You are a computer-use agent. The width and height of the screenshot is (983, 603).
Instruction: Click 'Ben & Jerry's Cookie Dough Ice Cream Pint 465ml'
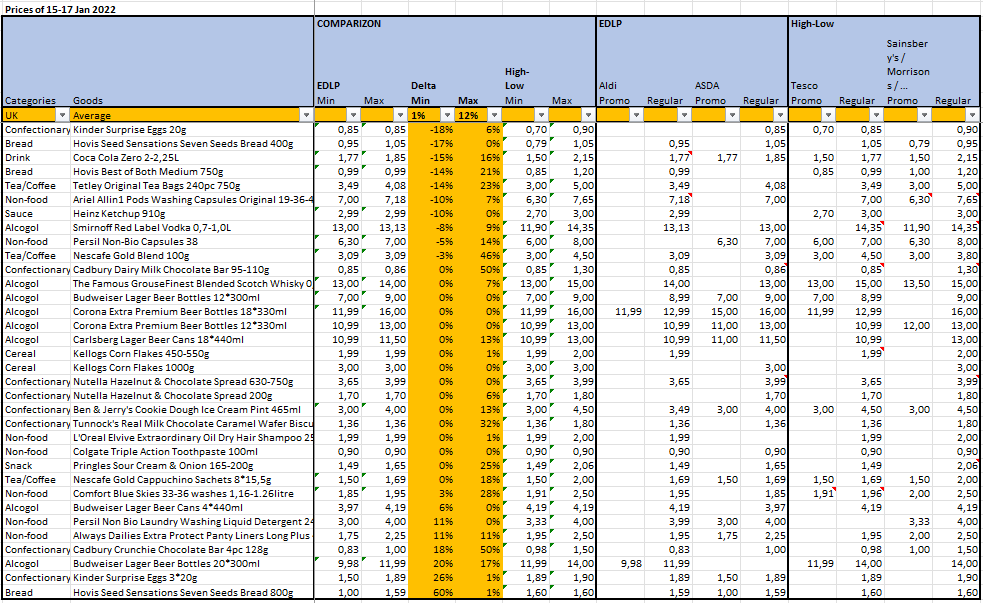click(x=187, y=410)
